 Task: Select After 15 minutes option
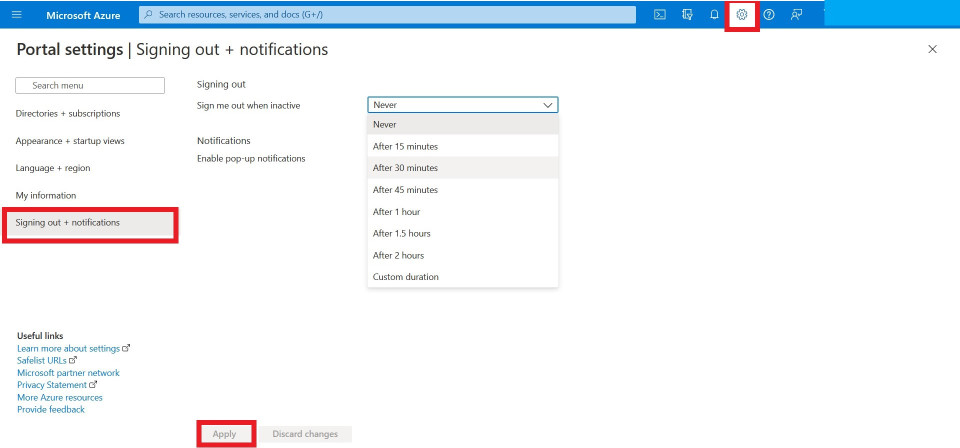[x=405, y=146]
